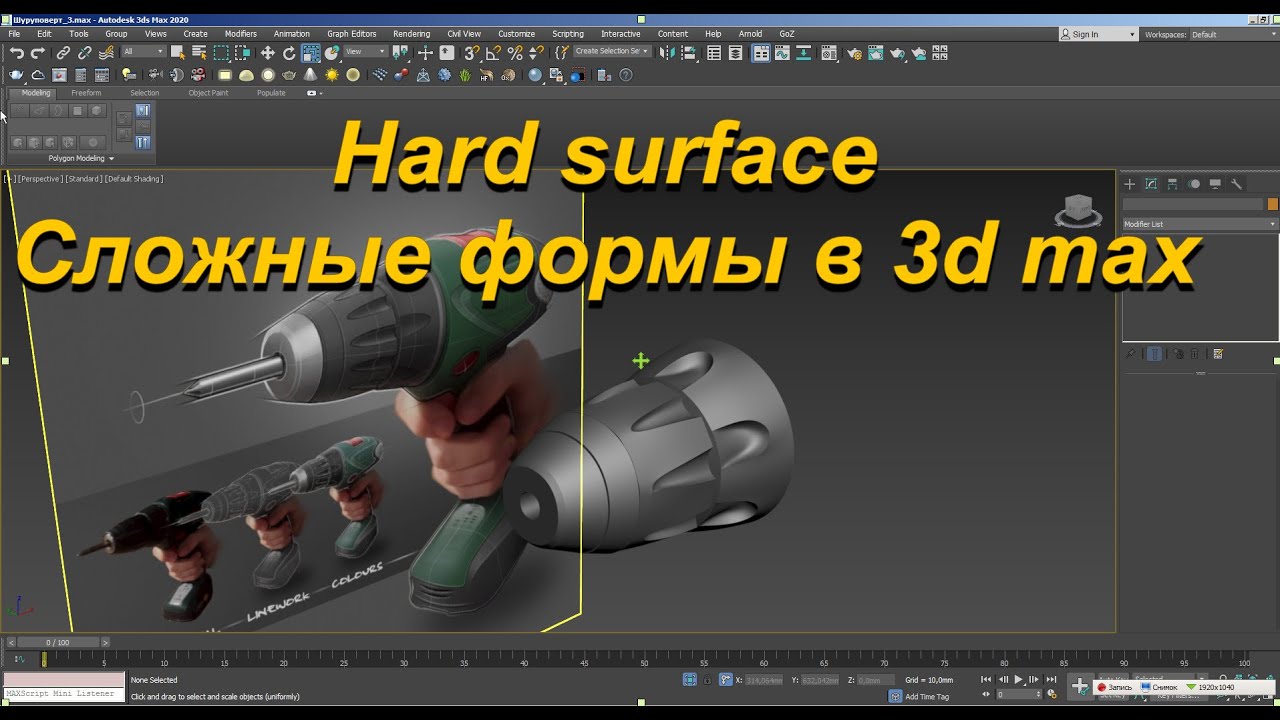The image size is (1280, 720).
Task: Toggle Percent Snap
Action: pyautogui.click(x=515, y=53)
